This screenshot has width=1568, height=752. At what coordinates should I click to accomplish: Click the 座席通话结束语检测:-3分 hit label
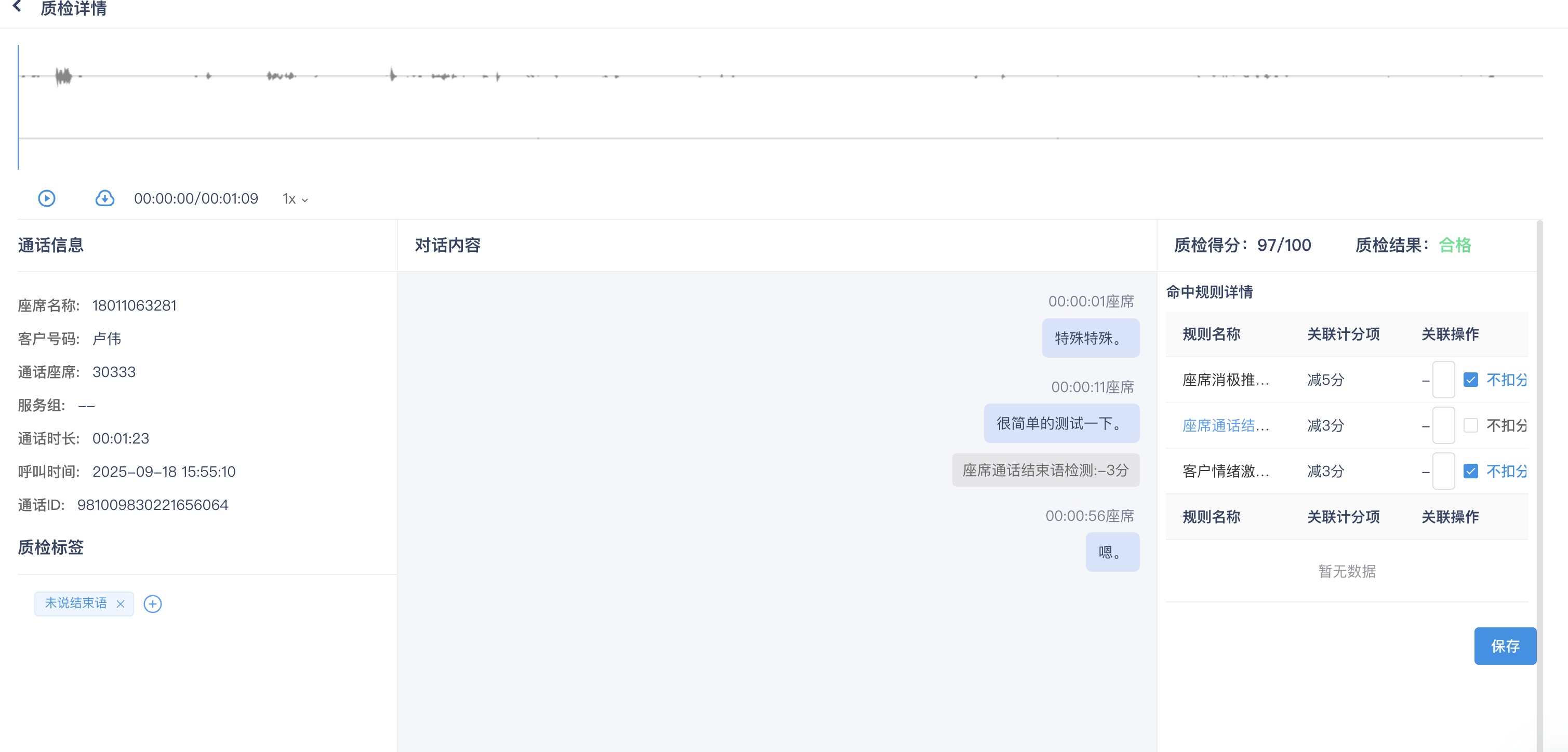tap(1045, 469)
